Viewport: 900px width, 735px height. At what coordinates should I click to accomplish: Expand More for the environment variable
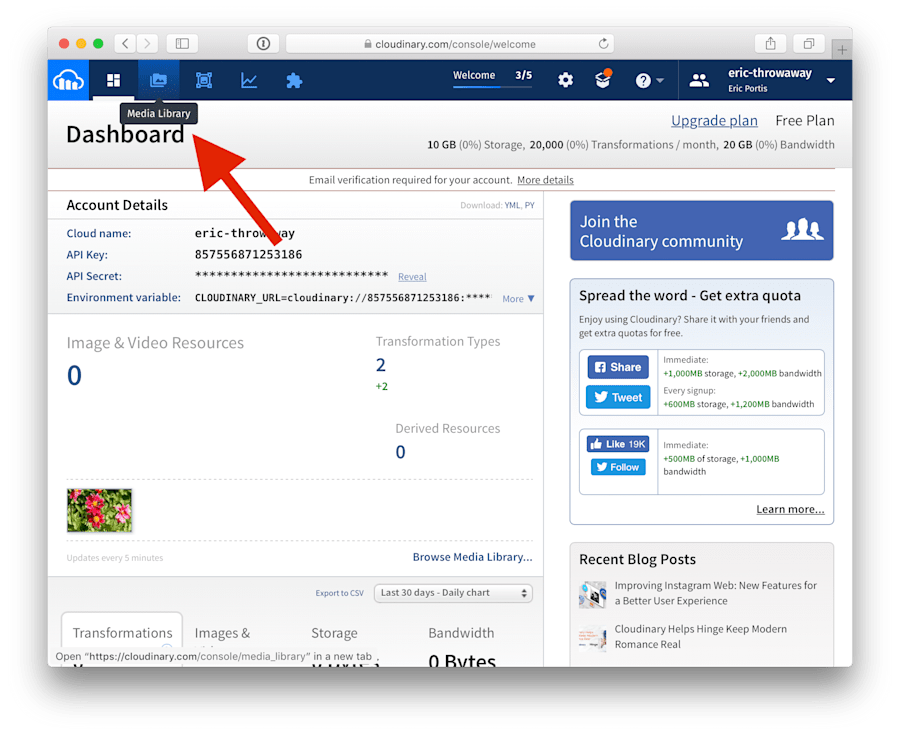coord(518,298)
